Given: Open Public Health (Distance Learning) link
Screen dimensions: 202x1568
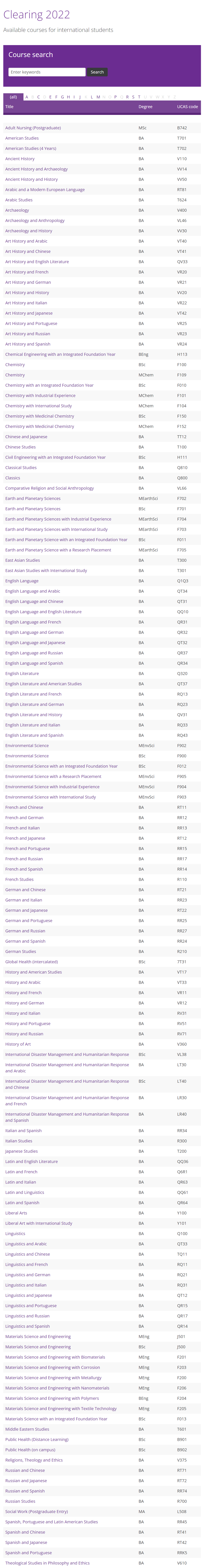Looking at the screenshot, I should pyautogui.click(x=36, y=1440).
